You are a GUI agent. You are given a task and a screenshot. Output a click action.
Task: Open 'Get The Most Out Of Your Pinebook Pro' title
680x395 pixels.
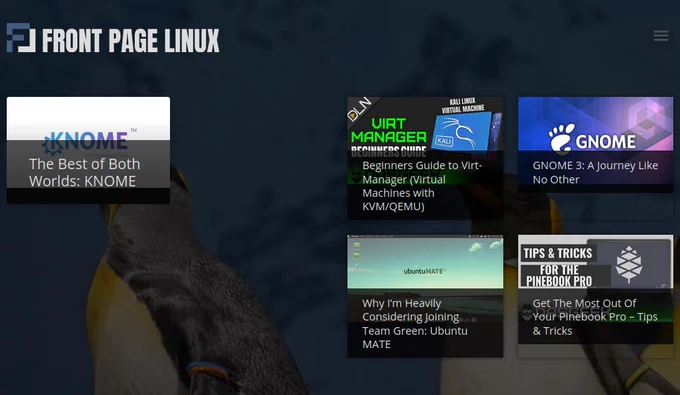595,317
